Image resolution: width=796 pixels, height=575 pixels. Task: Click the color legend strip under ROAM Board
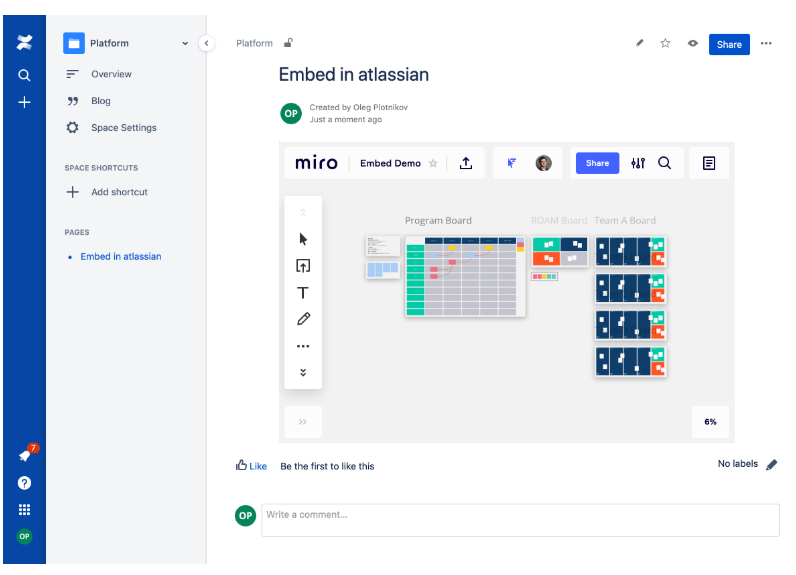(545, 277)
